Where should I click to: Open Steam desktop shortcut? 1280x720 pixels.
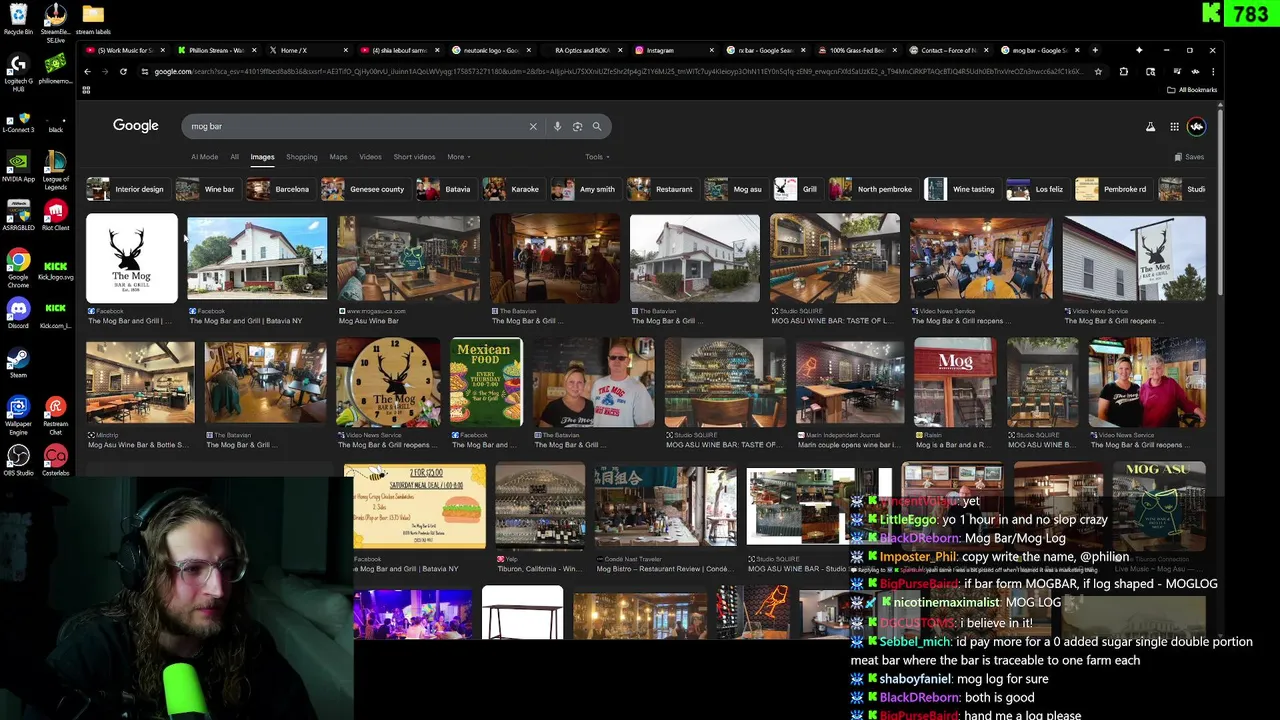[18, 362]
